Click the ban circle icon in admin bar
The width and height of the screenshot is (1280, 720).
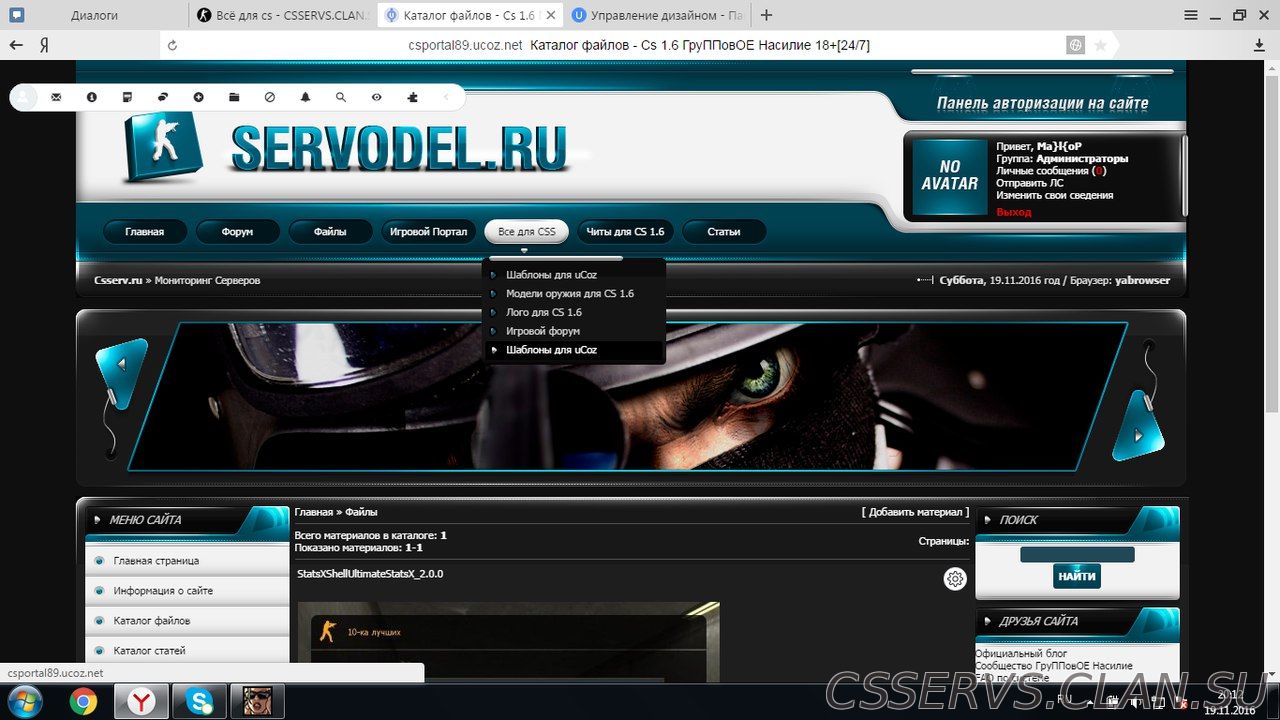[269, 97]
